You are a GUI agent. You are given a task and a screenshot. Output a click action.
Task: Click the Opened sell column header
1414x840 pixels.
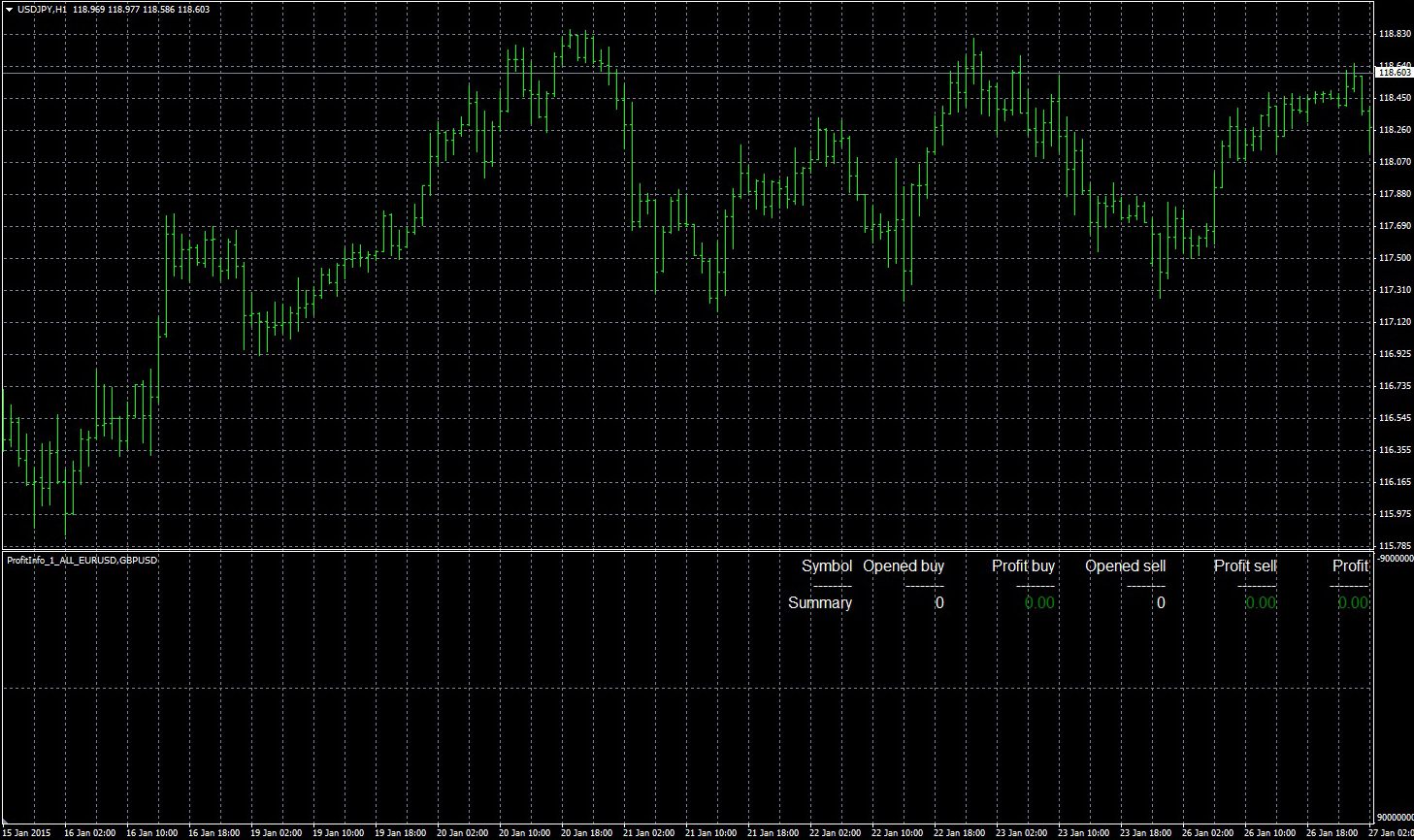point(1125,565)
